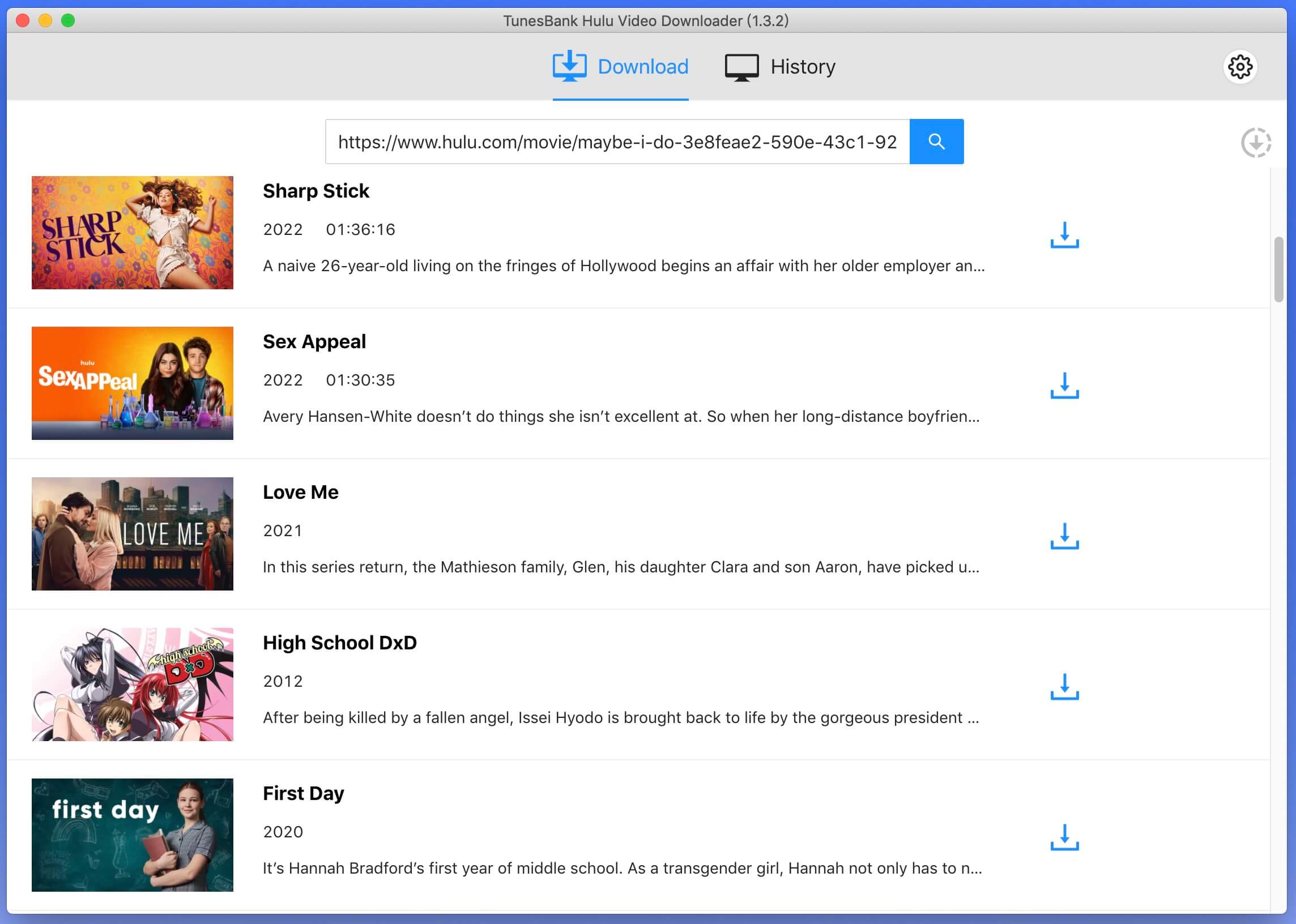Open the High School DxD thumbnail
1296x924 pixels.
133,685
